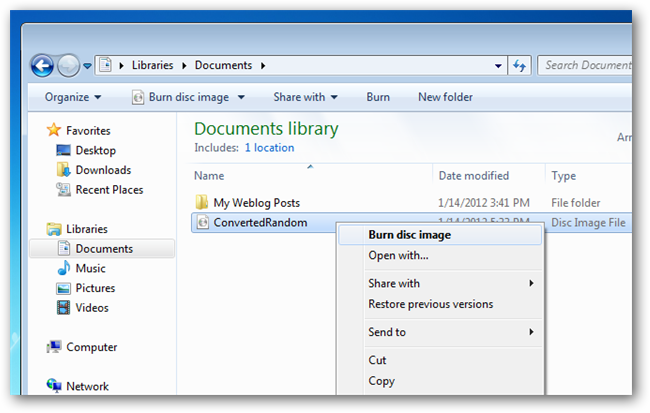Open Downloads from Favorites
This screenshot has width=650, height=413.
[x=103, y=170]
